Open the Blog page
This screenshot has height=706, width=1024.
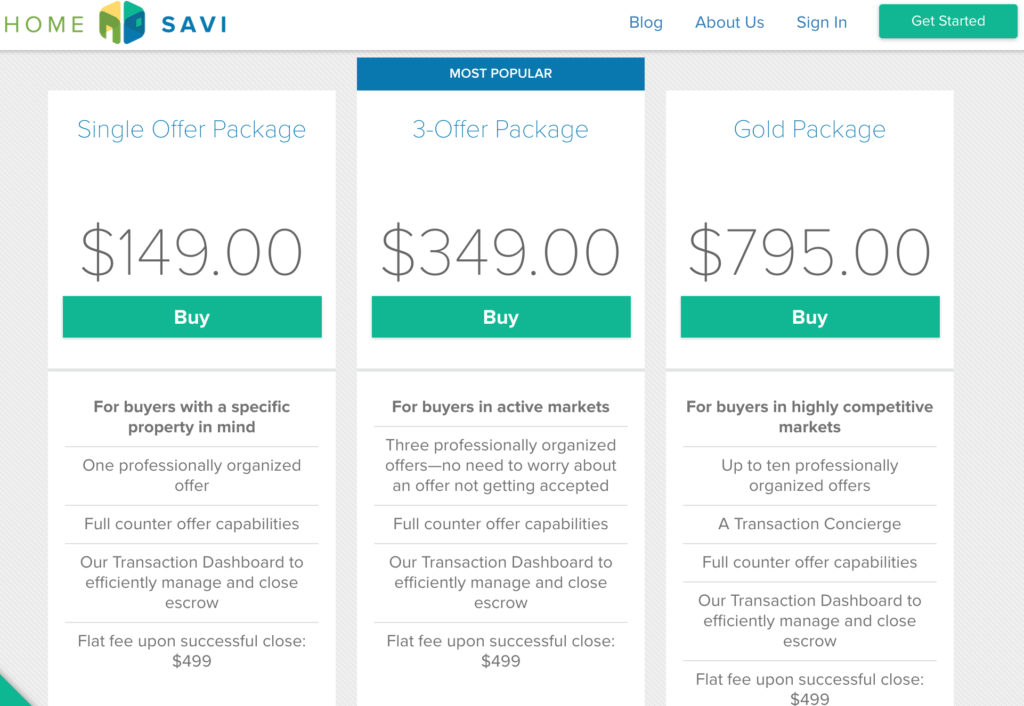click(x=645, y=22)
